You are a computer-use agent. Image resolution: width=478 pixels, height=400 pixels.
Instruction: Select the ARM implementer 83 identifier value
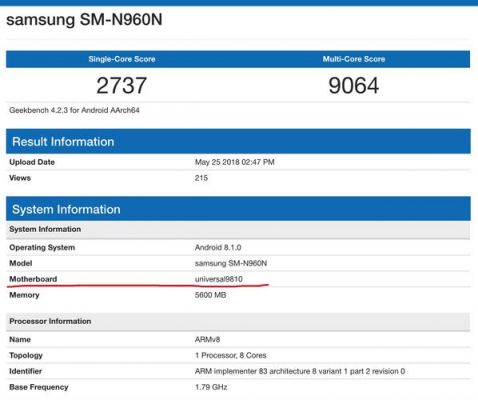click(300, 371)
